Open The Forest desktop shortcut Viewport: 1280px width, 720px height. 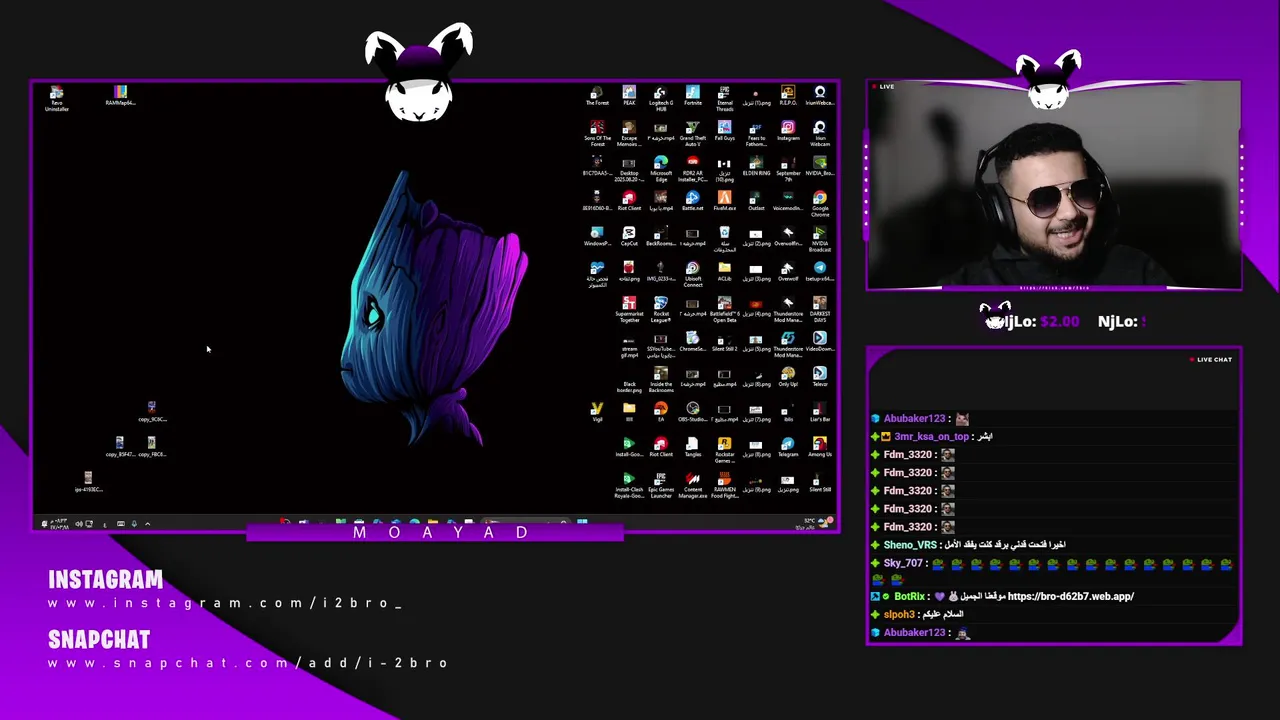click(x=597, y=97)
